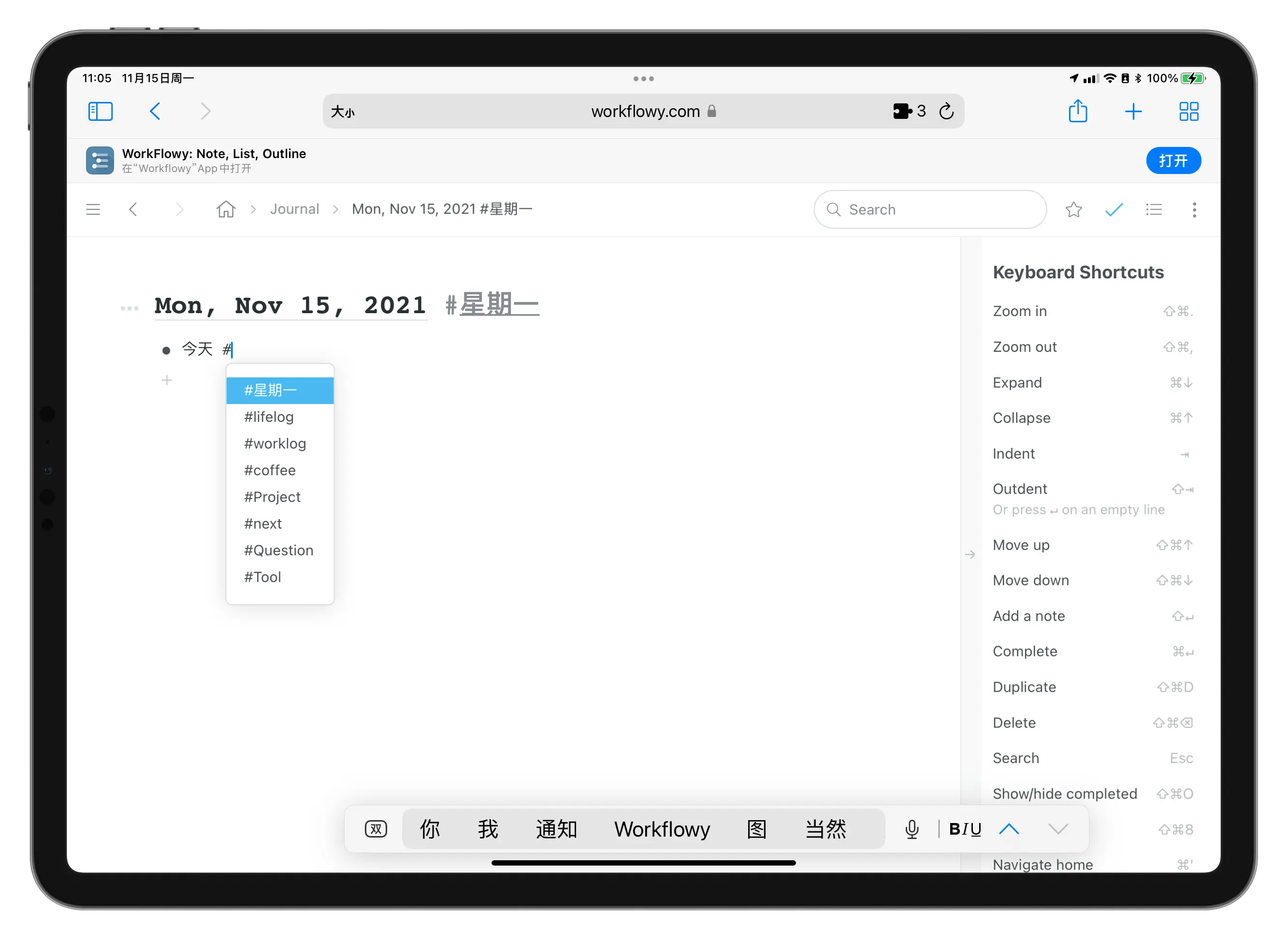Click the keyboard bar down chevron
The width and height of the screenshot is (1288, 940).
[1058, 829]
